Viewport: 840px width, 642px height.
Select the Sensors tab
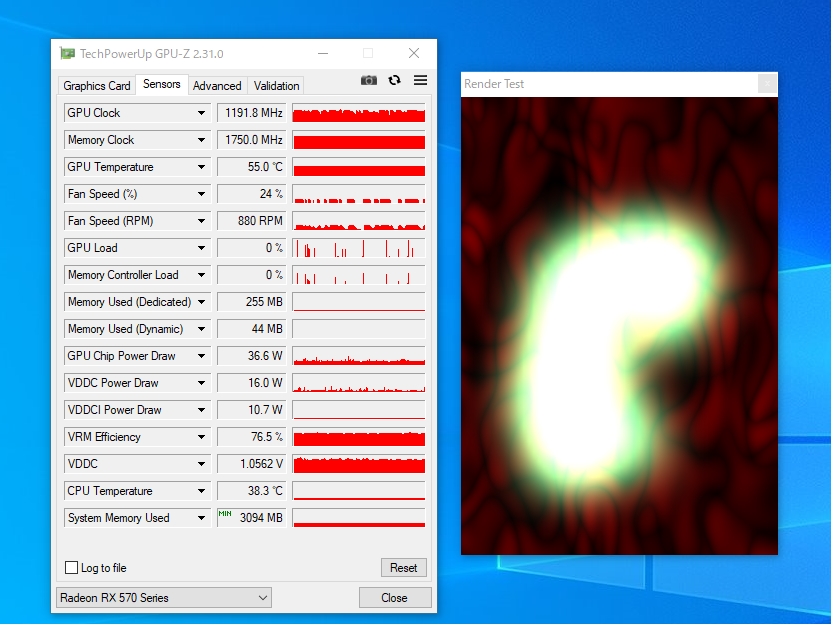(x=161, y=84)
